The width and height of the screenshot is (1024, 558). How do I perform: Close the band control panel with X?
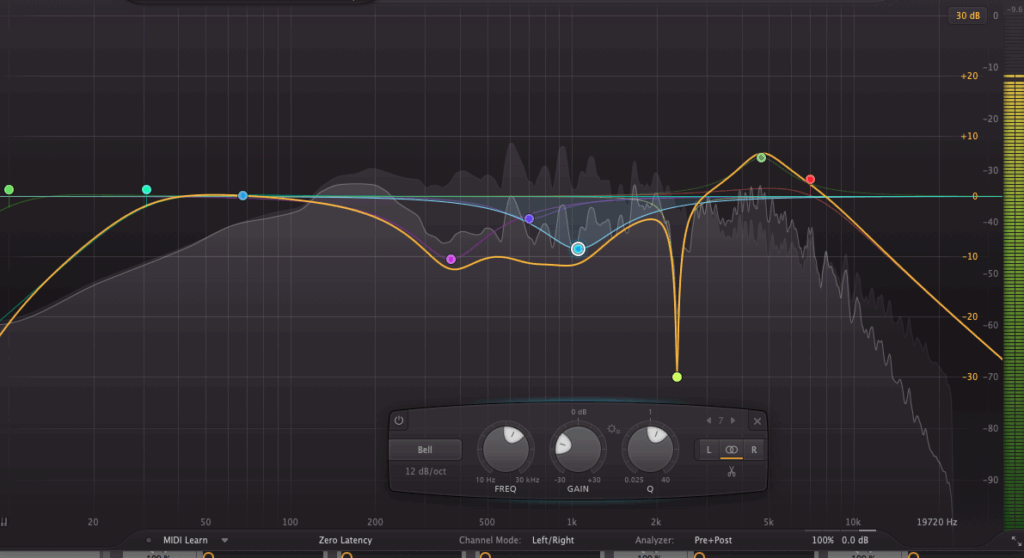[x=757, y=421]
